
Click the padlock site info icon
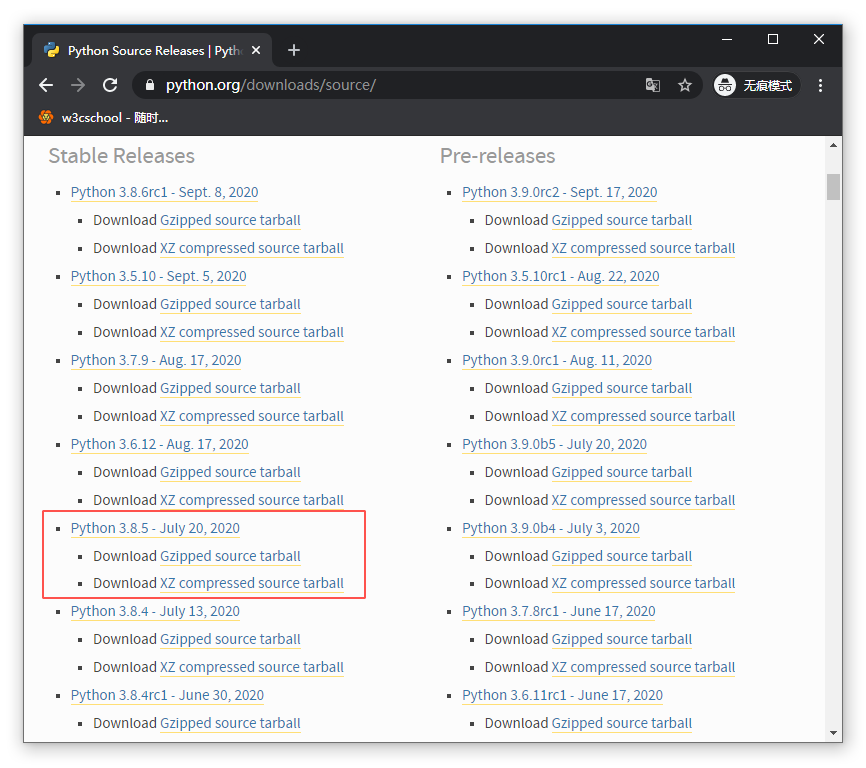150,85
